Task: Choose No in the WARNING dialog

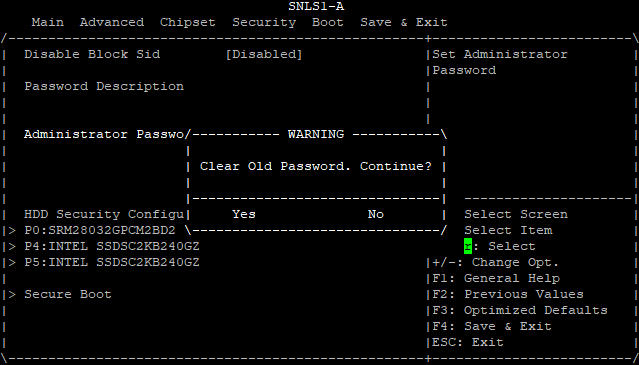Action: pos(375,214)
